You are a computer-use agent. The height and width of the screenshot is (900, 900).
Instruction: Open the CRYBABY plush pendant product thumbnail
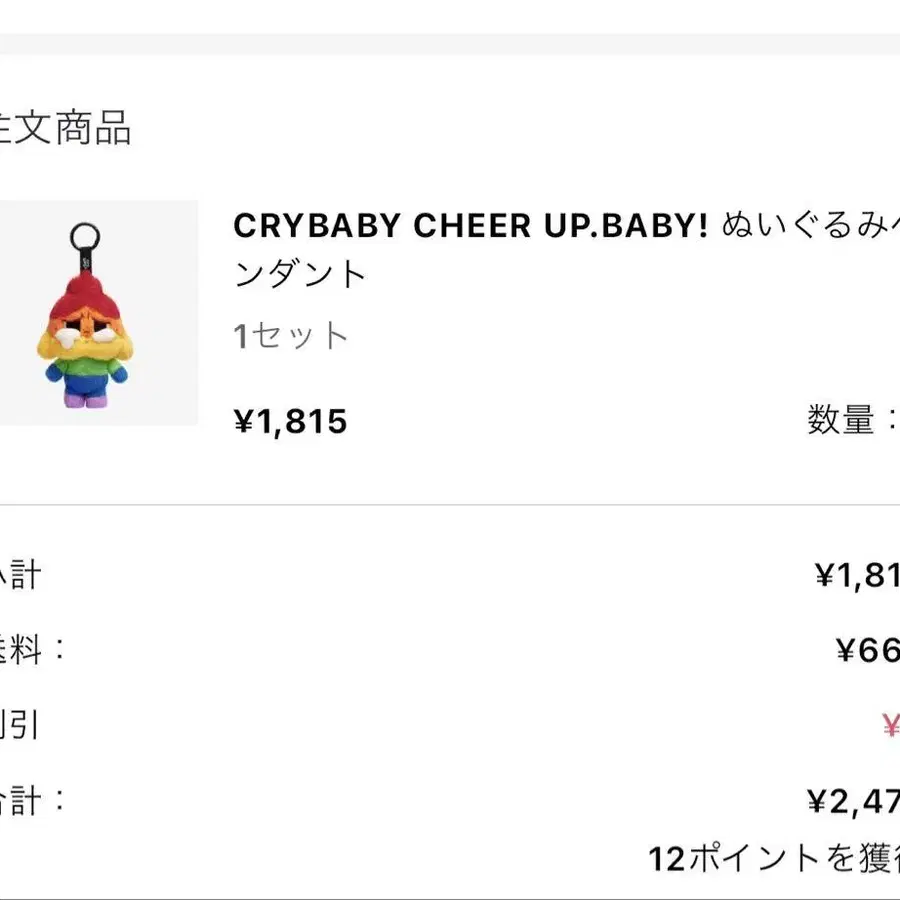98,313
